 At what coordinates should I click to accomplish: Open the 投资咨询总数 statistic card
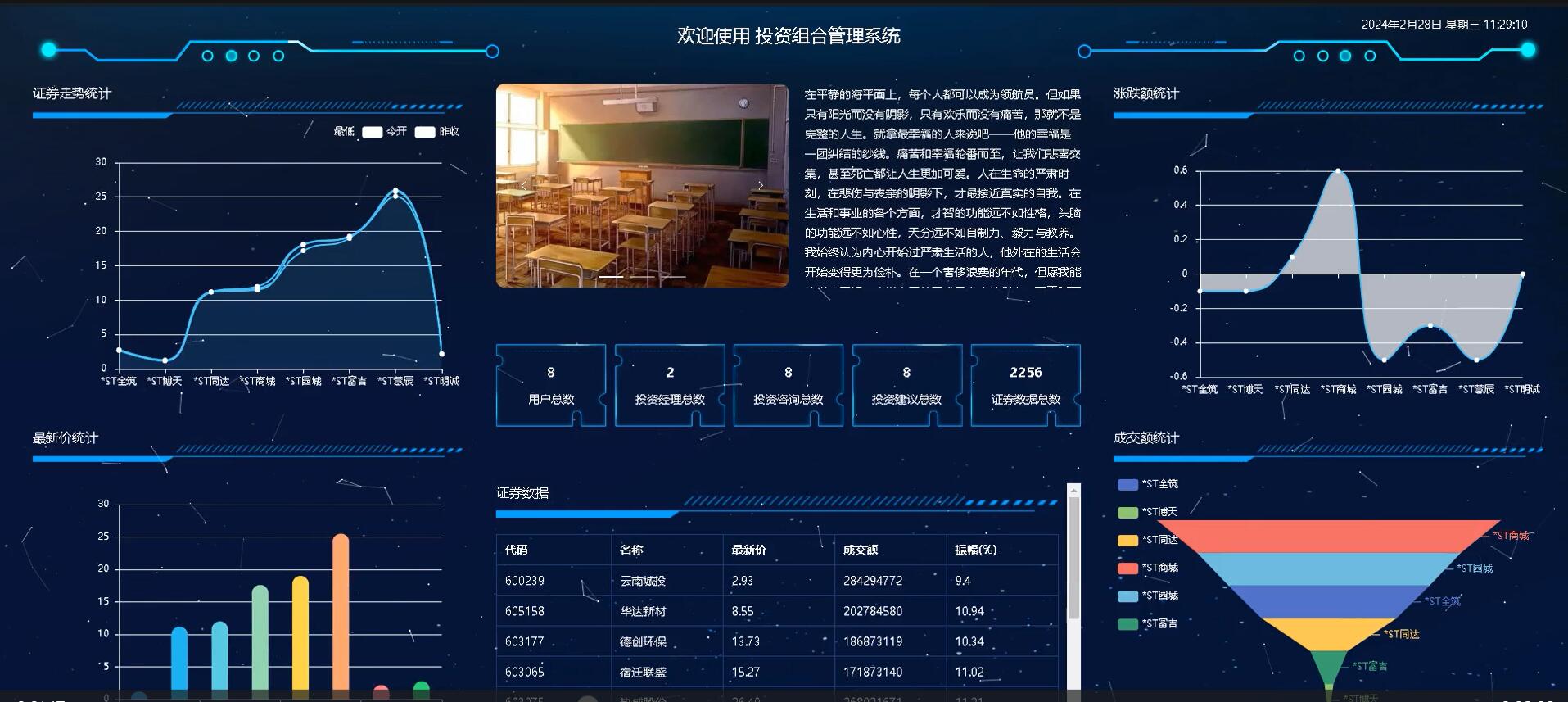789,385
